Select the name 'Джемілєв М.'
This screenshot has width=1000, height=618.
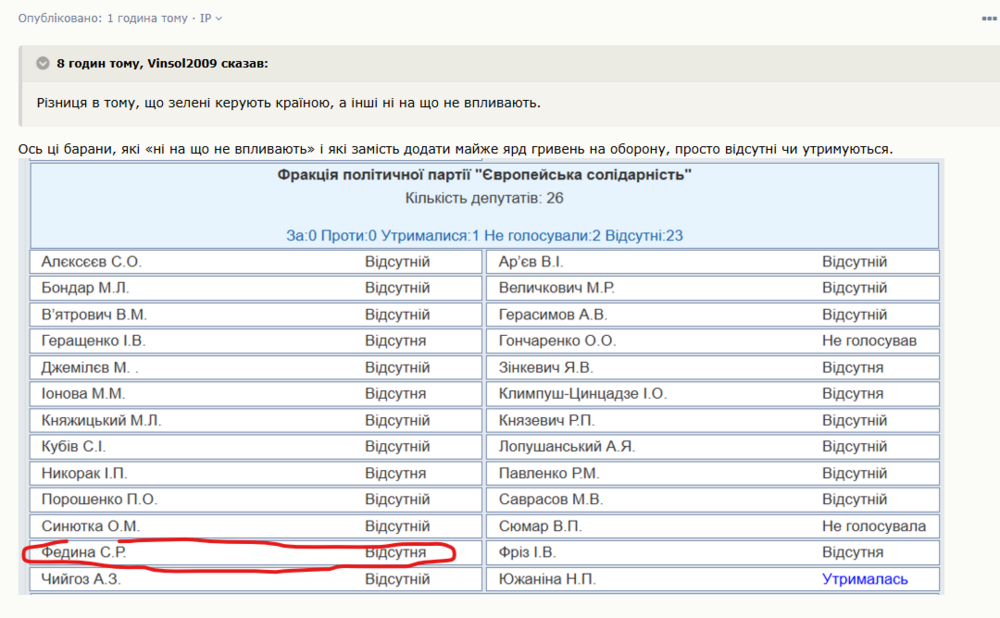(86, 368)
